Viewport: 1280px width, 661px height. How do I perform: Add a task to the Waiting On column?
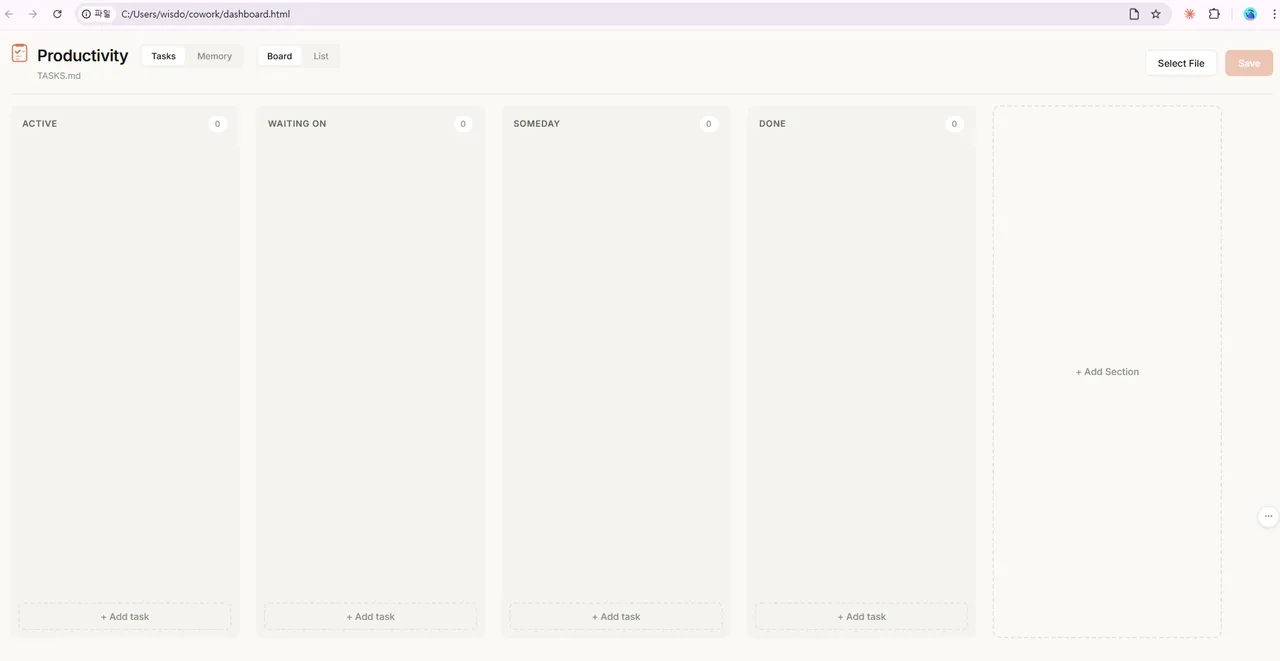pyautogui.click(x=370, y=616)
